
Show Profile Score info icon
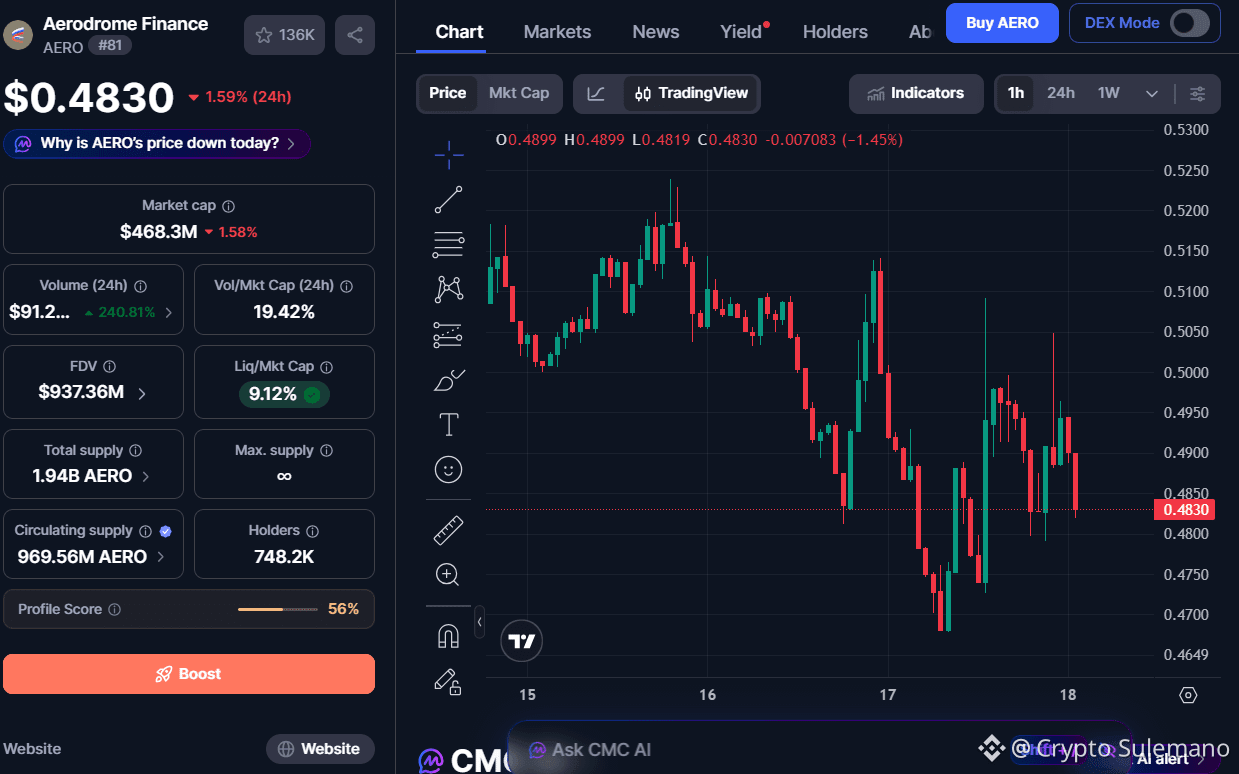(x=114, y=609)
